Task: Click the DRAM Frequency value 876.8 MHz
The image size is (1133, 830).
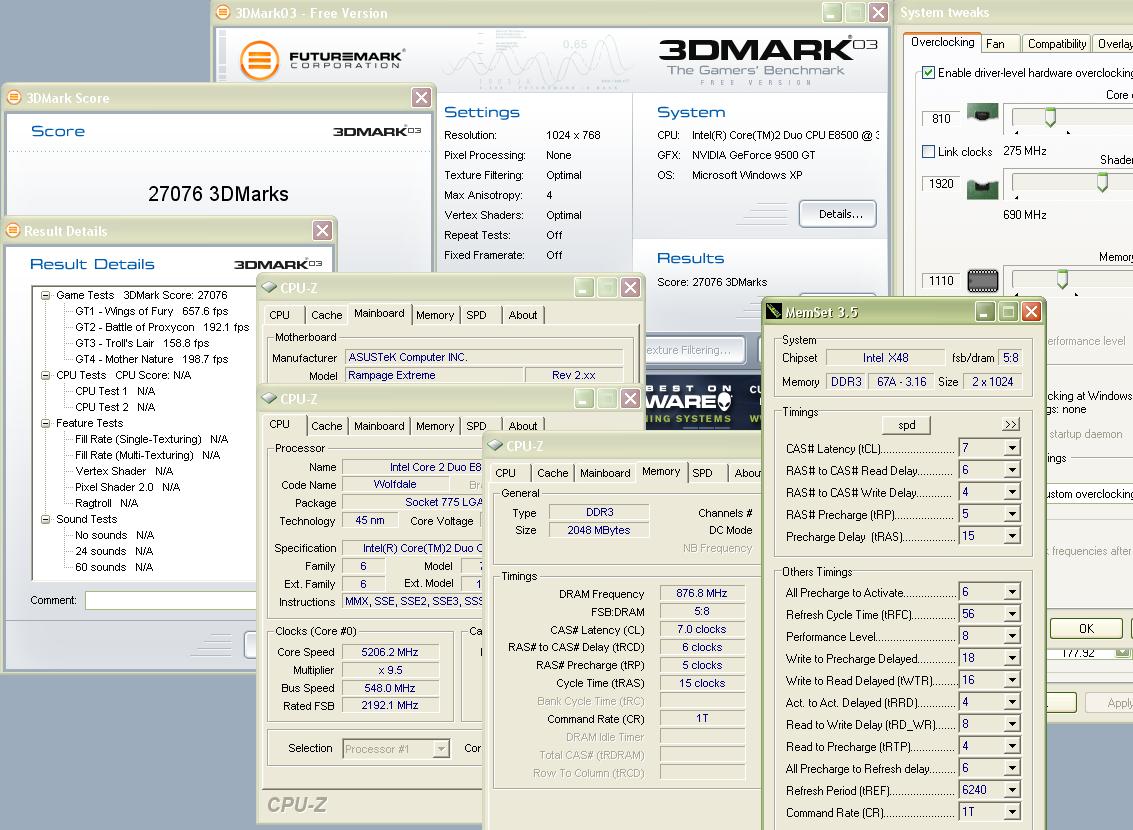Action: coord(702,593)
